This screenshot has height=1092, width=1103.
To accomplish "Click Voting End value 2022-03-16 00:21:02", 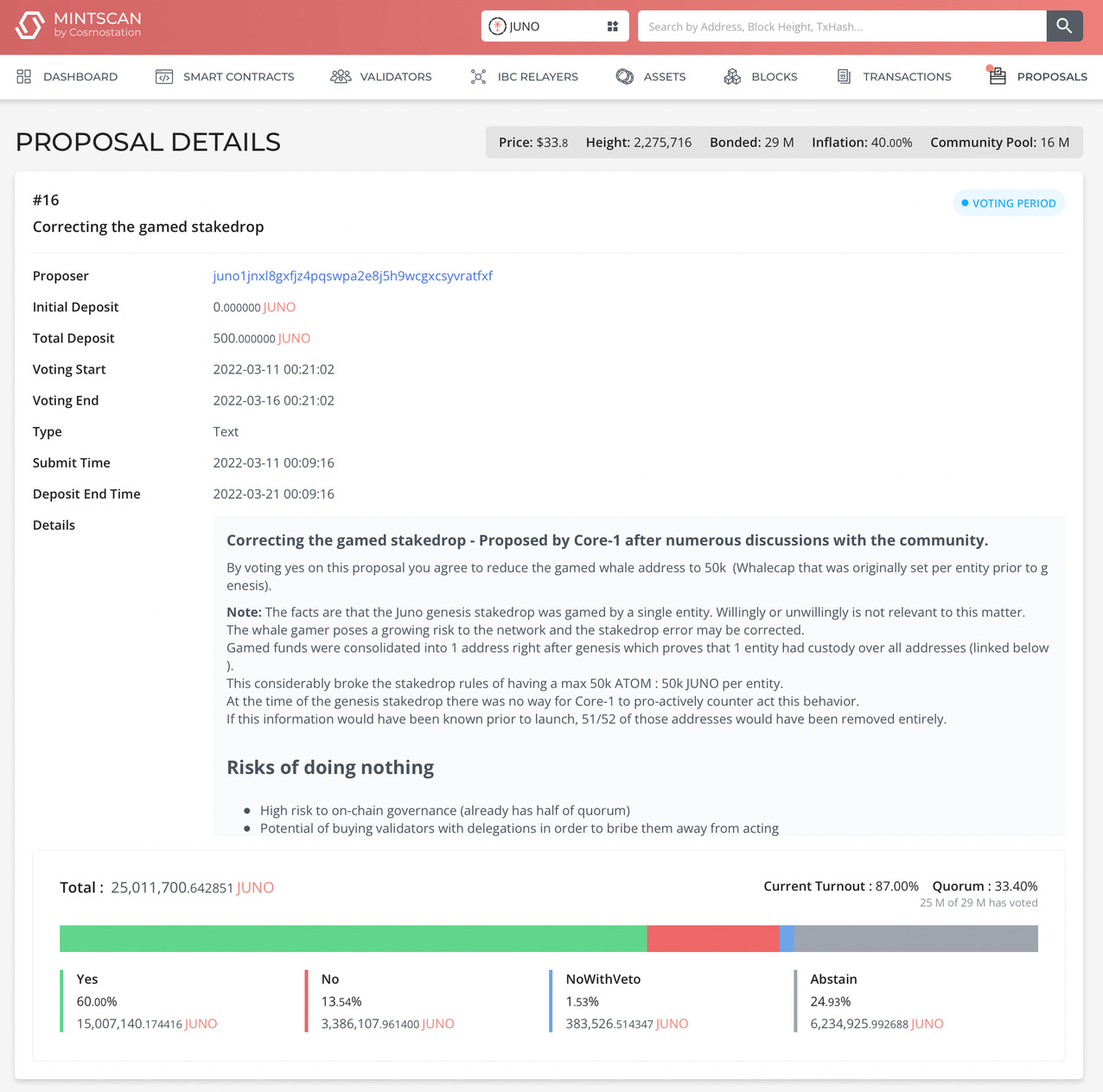I will [x=274, y=400].
